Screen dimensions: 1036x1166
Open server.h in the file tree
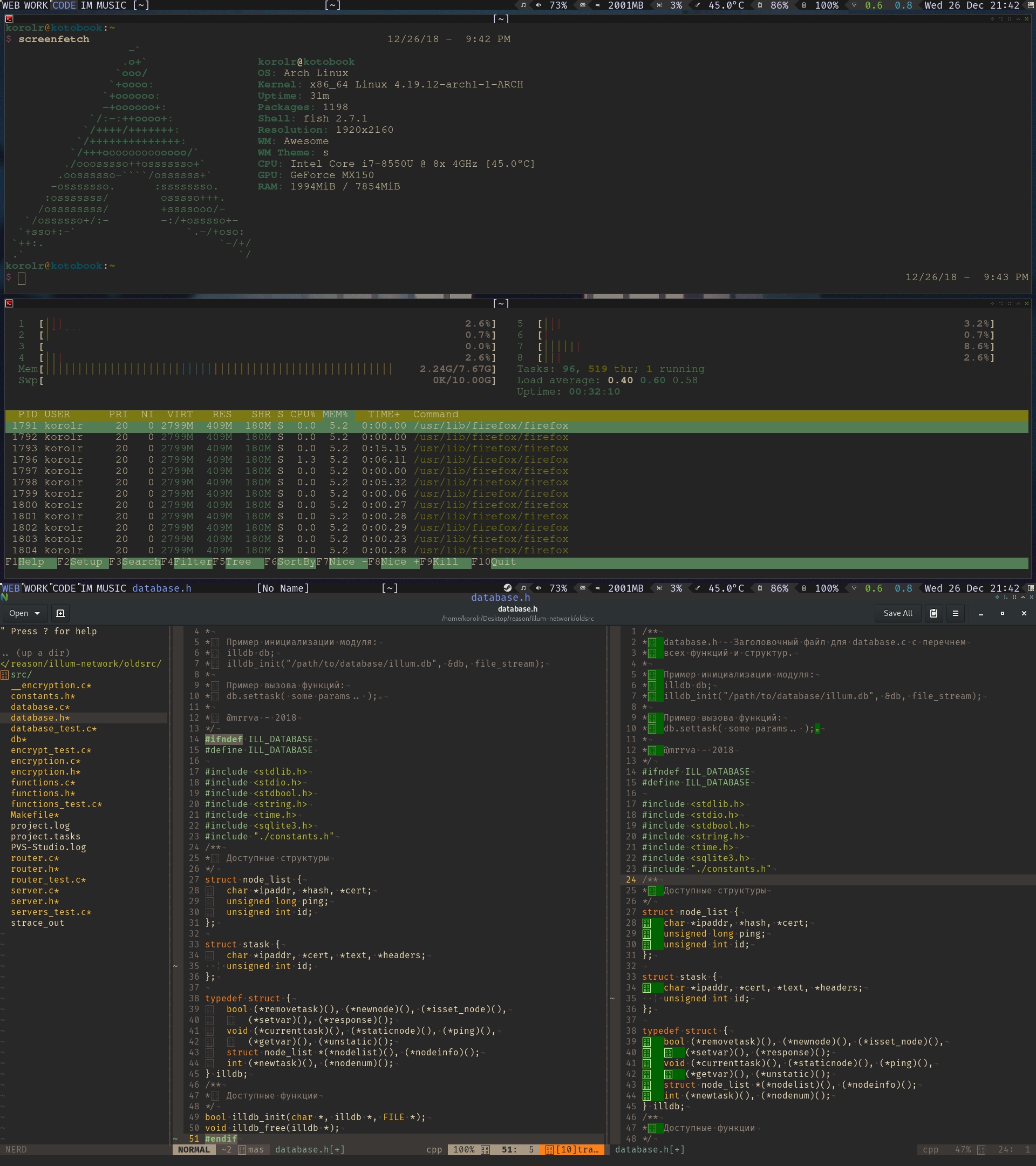(35, 901)
